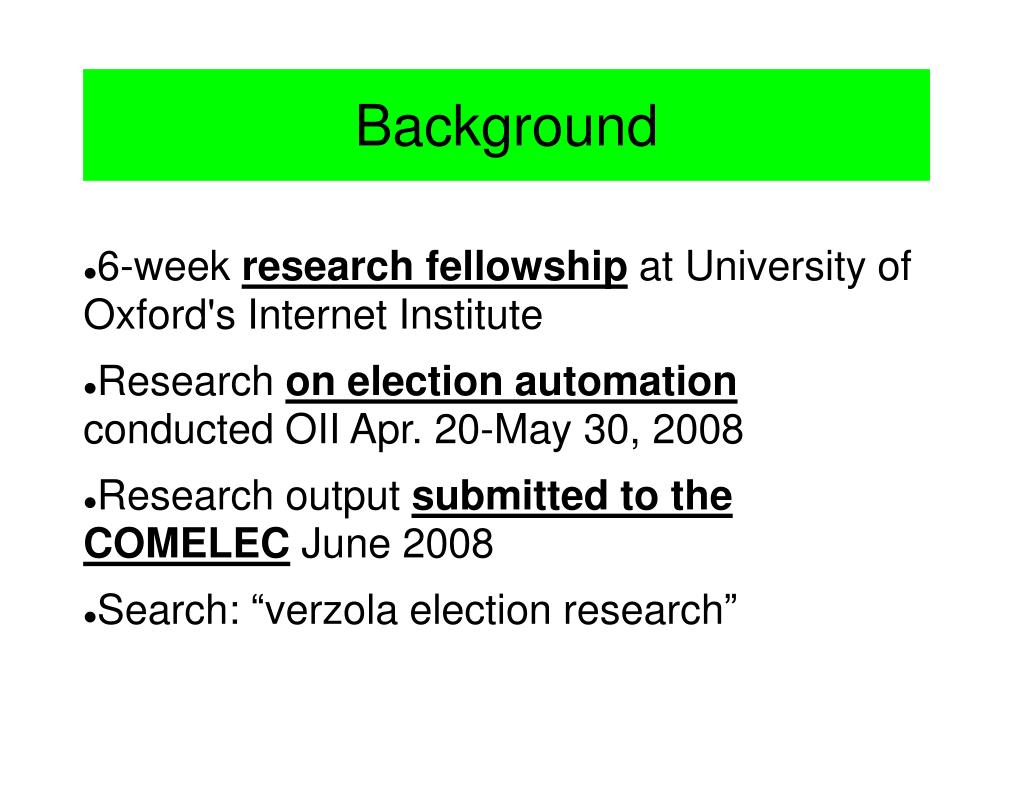Click the bullet dot before '6-week'

(x=90, y=274)
